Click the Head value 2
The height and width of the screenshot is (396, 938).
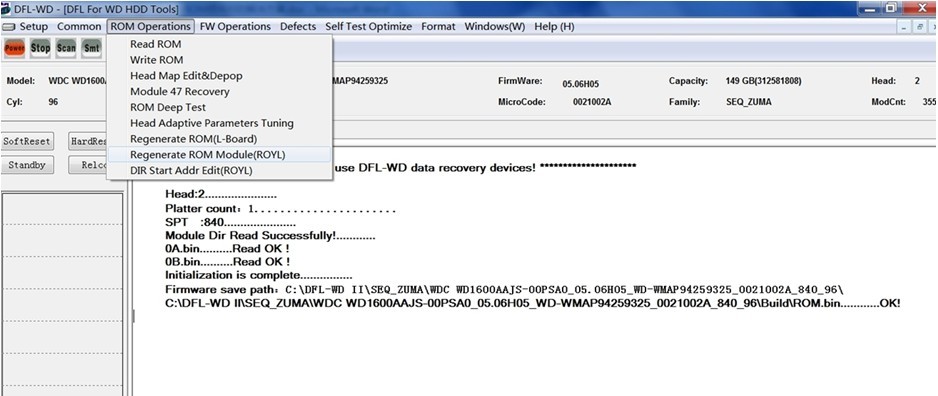tap(917, 81)
